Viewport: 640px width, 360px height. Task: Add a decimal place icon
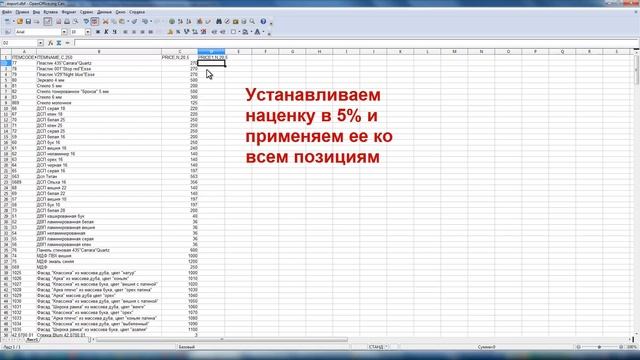tap(195, 32)
